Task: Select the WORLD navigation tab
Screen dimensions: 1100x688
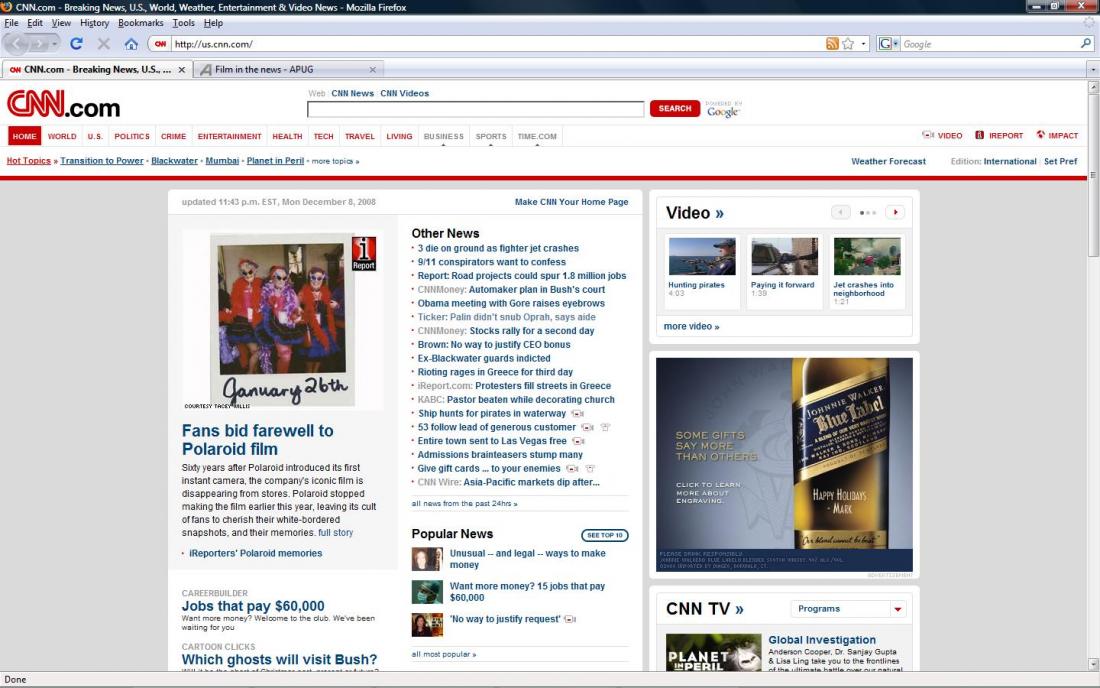Action: coord(62,136)
